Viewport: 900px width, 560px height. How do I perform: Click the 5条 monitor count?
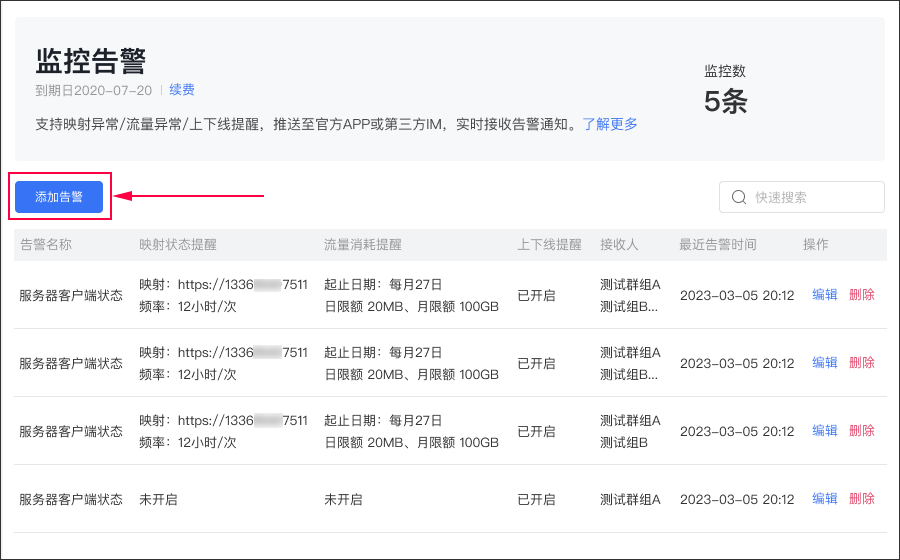[725, 101]
